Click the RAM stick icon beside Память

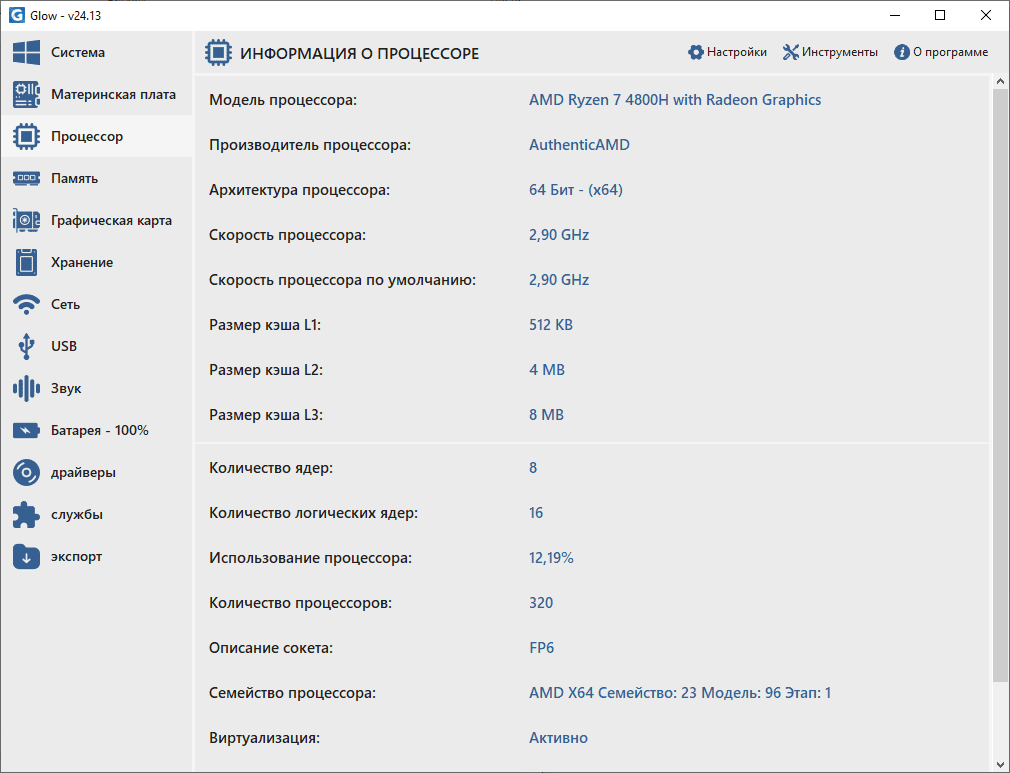pyautogui.click(x=26, y=179)
